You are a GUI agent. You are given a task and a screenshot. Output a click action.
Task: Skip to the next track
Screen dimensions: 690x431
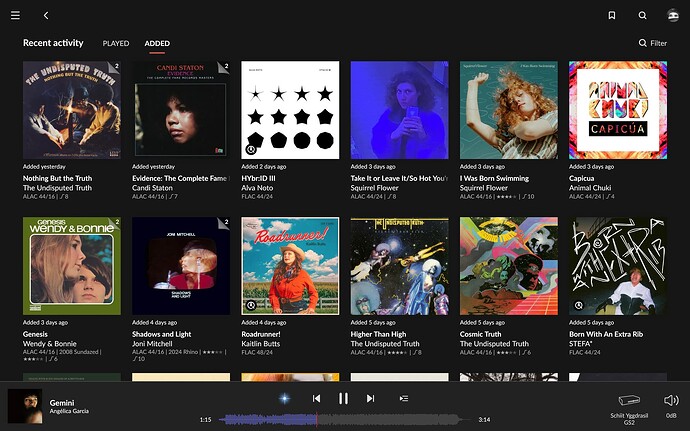pyautogui.click(x=370, y=398)
